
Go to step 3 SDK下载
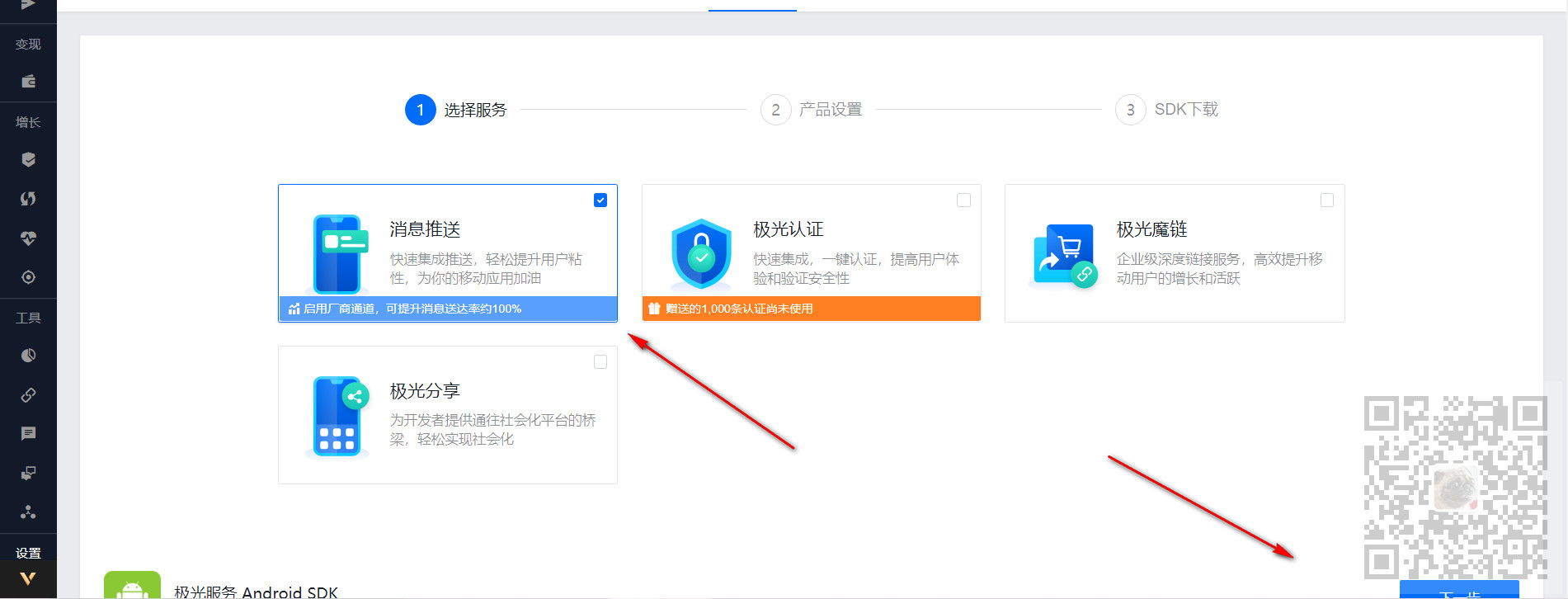pyautogui.click(x=1166, y=110)
